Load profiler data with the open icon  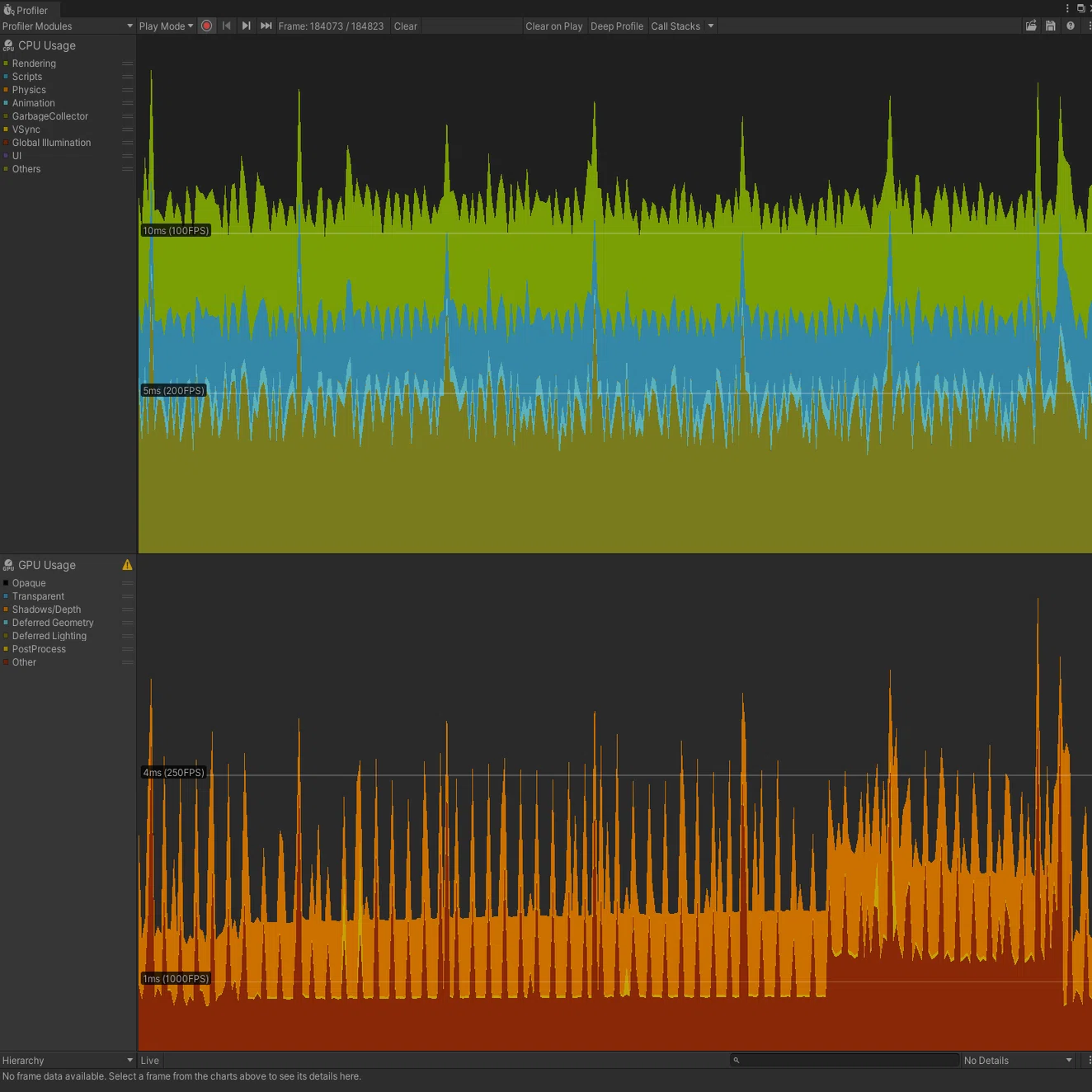(1031, 26)
